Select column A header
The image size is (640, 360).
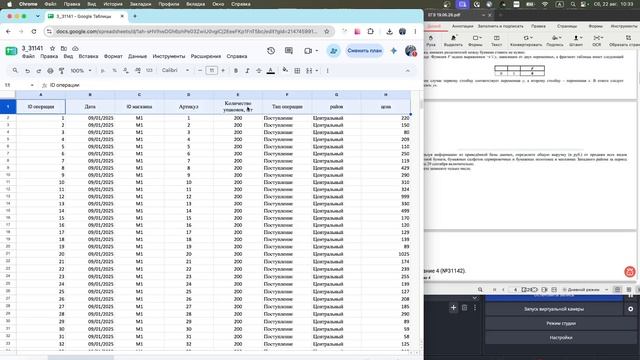pyautogui.click(x=40, y=95)
